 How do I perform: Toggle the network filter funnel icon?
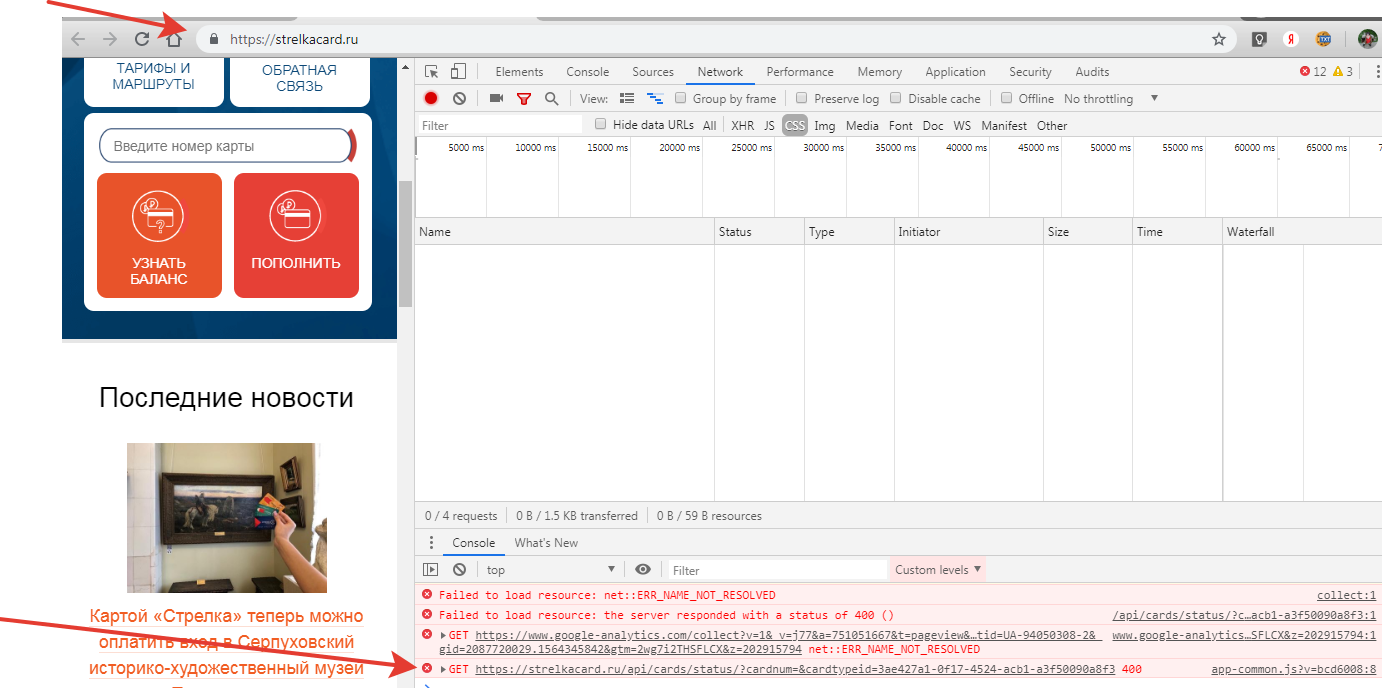[524, 98]
